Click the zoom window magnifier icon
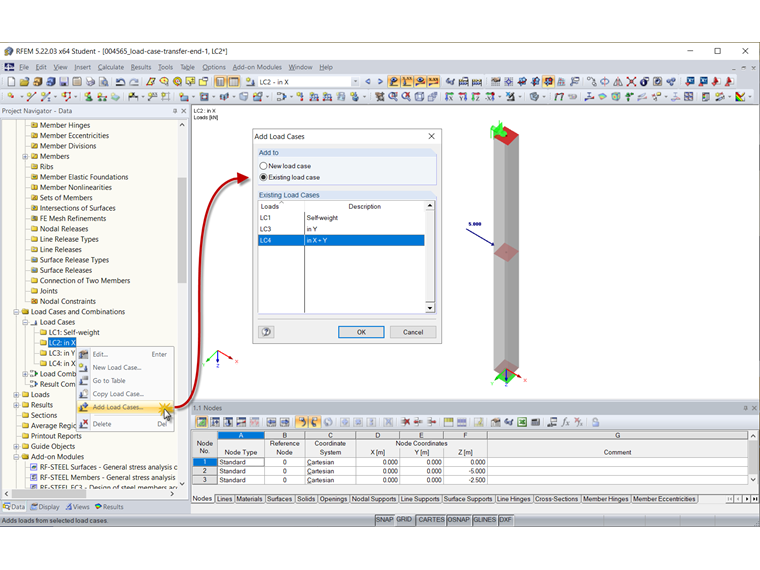Image resolution: width=760 pixels, height=570 pixels. point(393,96)
